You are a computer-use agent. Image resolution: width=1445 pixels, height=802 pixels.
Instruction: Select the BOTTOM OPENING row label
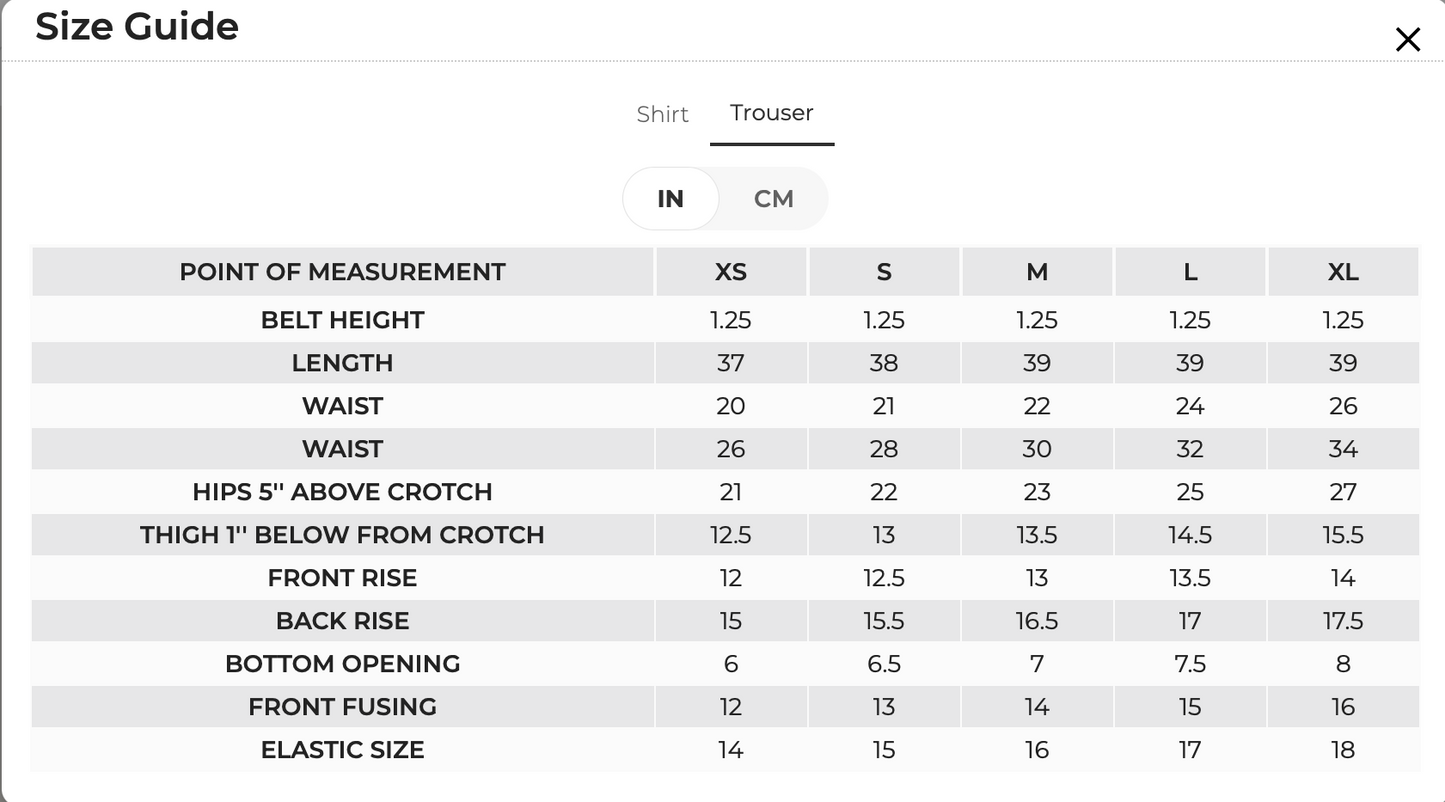343,664
